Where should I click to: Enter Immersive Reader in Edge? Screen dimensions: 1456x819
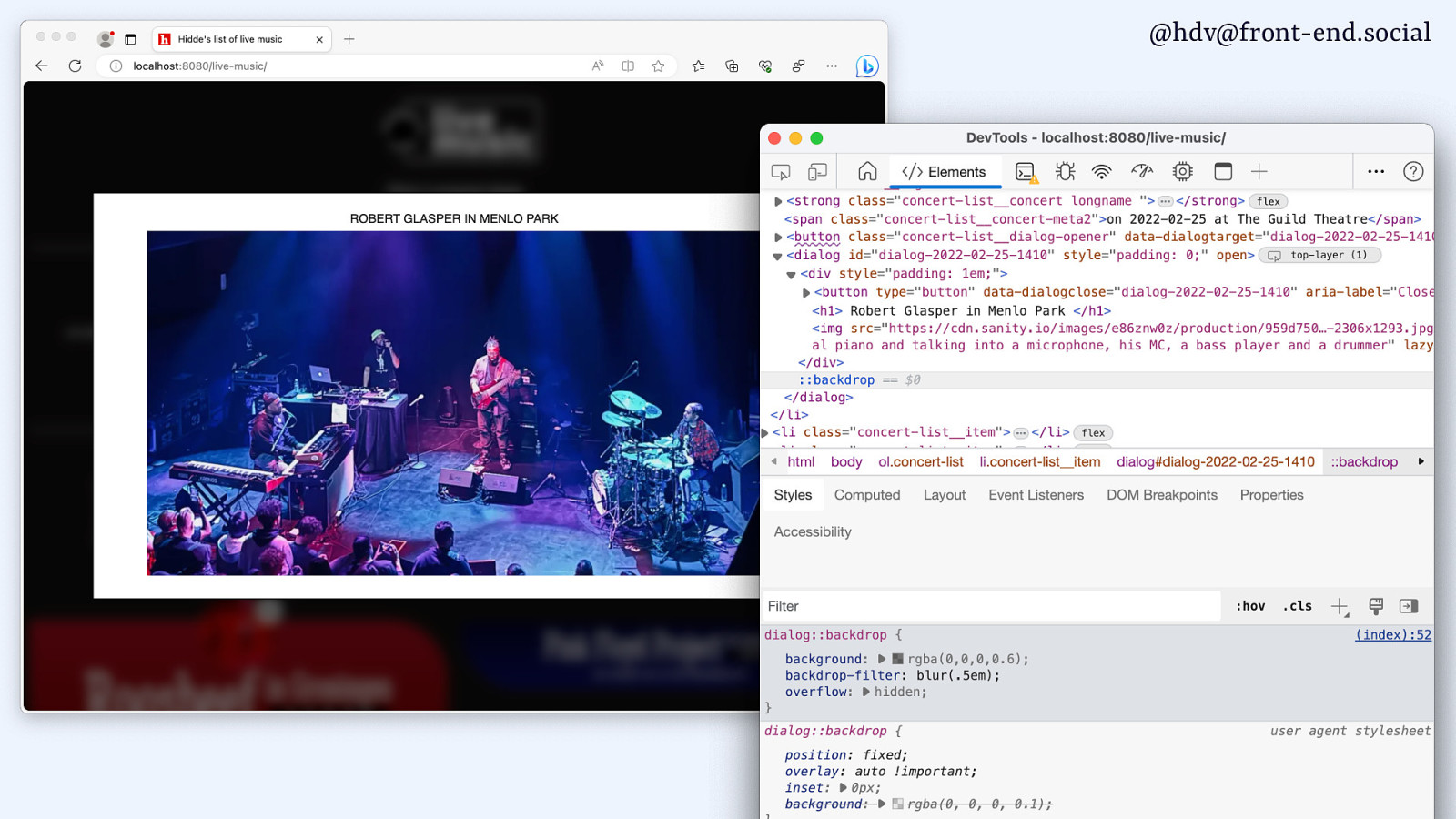point(628,66)
